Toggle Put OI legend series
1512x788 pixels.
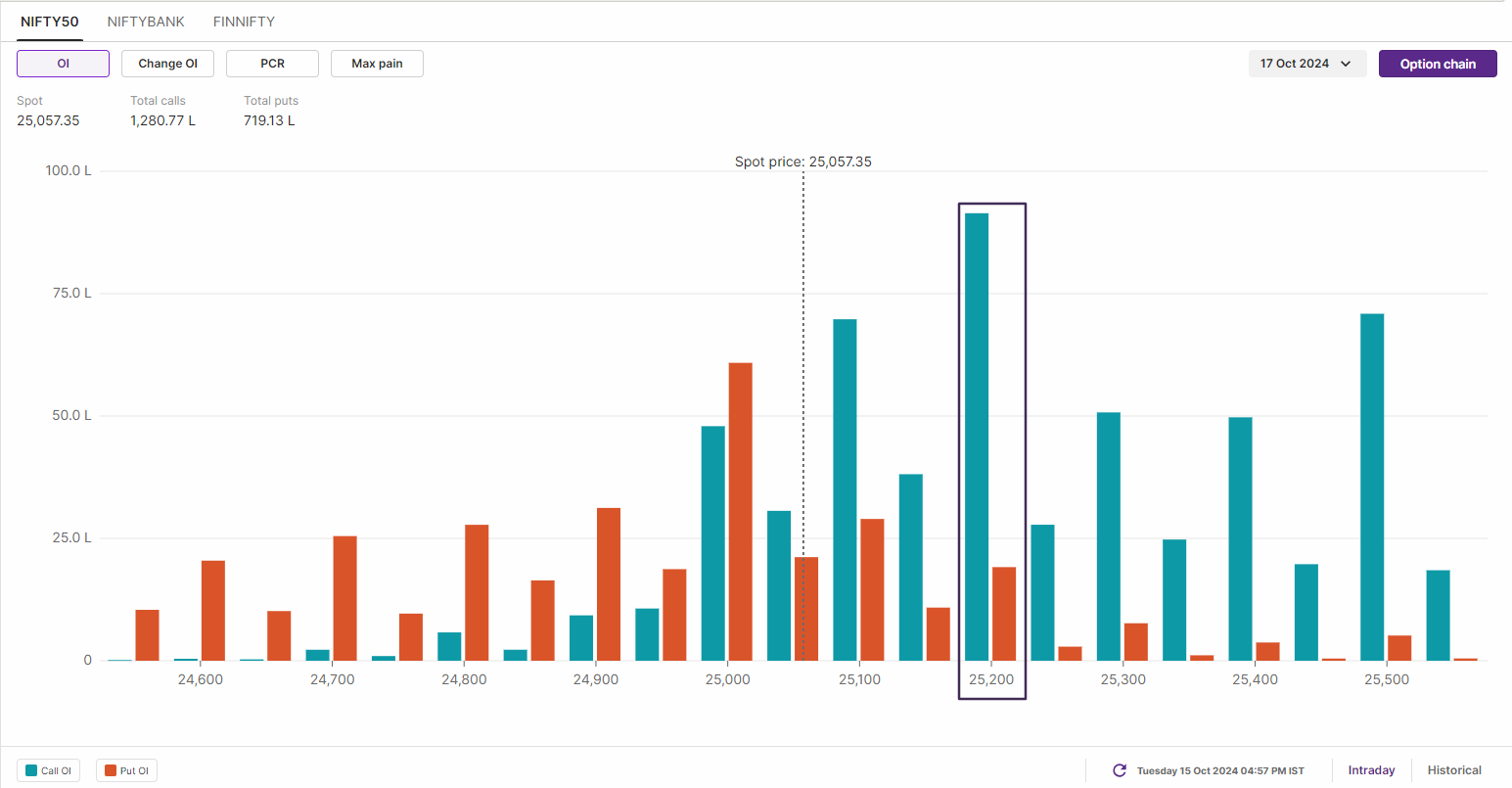pyautogui.click(x=126, y=770)
